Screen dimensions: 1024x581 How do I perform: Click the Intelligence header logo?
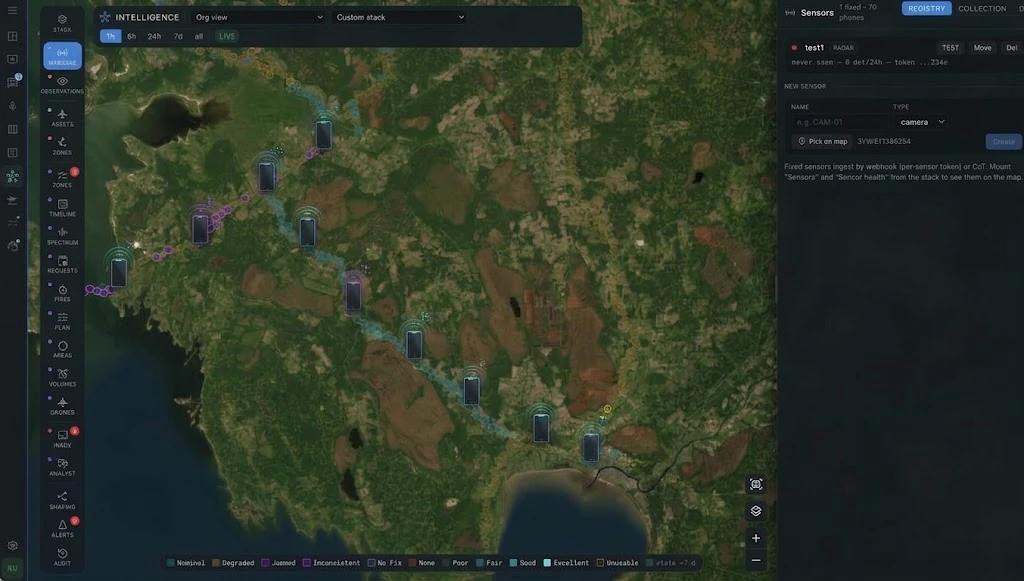105,18
